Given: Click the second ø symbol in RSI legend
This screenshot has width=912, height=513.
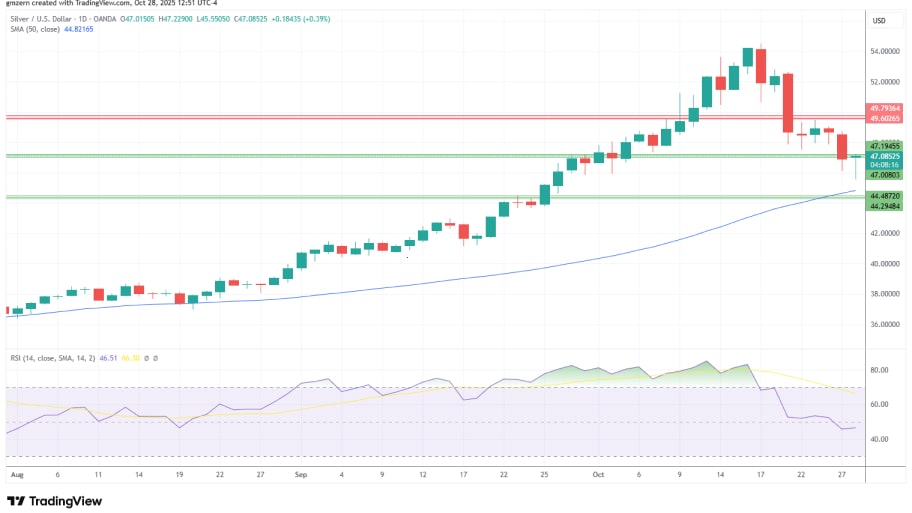Looking at the screenshot, I should (x=155, y=358).
